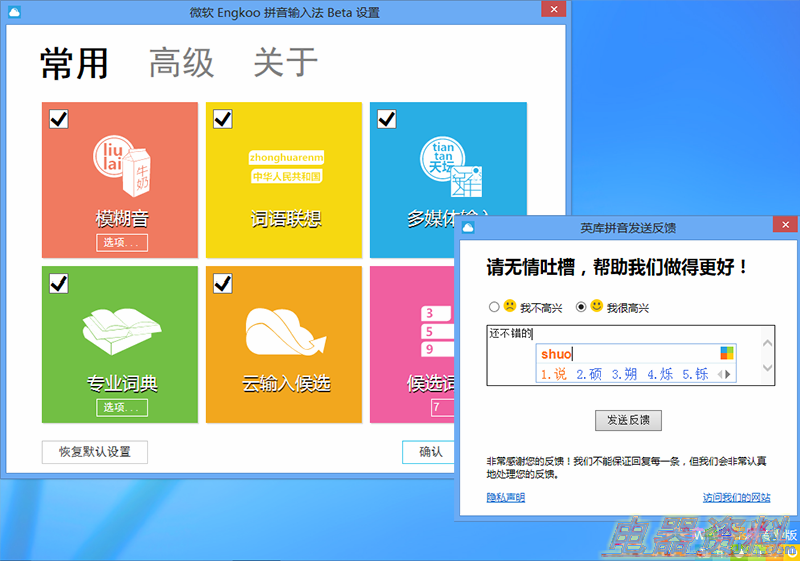This screenshot has width=800, height=561.
Task: Click the 词语联想 zhonghuarenm tile icon
Action: (x=286, y=166)
